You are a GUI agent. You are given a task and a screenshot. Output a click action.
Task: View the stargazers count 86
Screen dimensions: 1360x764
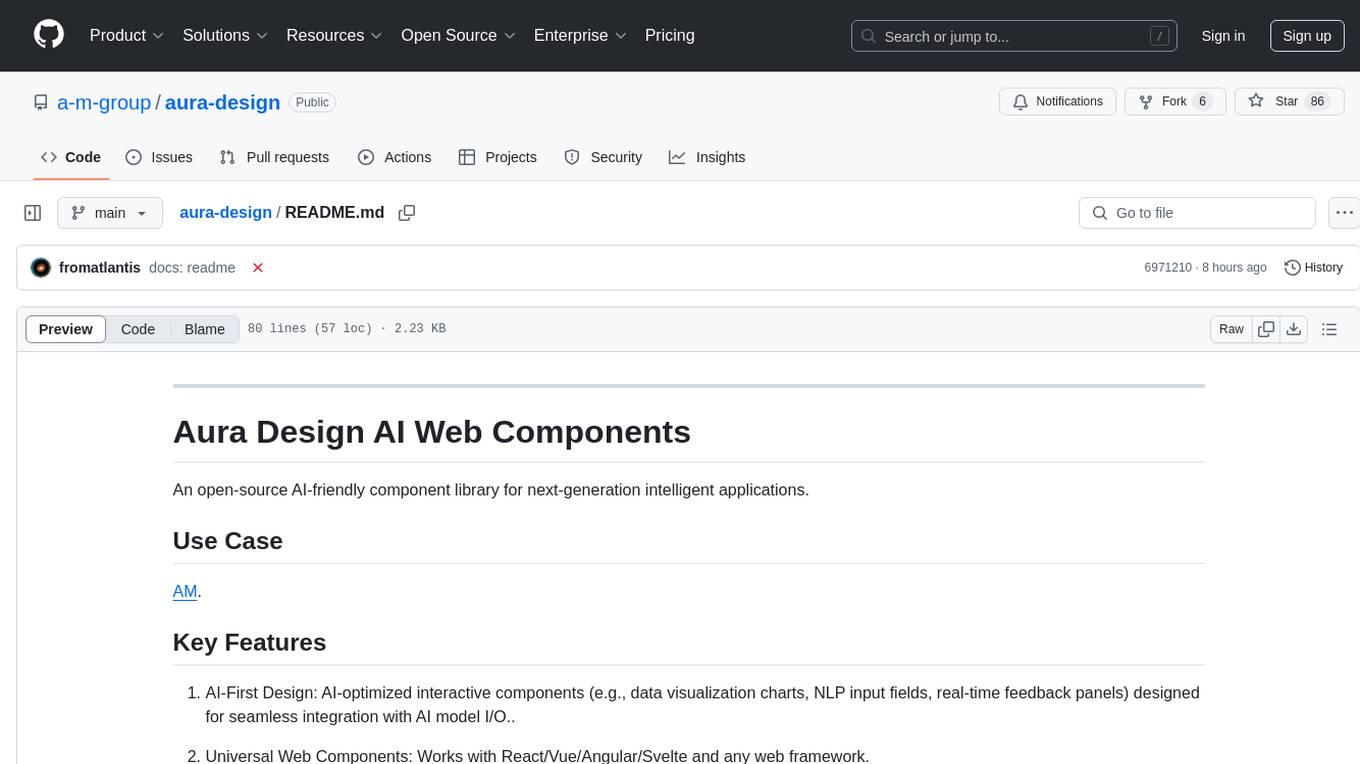click(1317, 102)
